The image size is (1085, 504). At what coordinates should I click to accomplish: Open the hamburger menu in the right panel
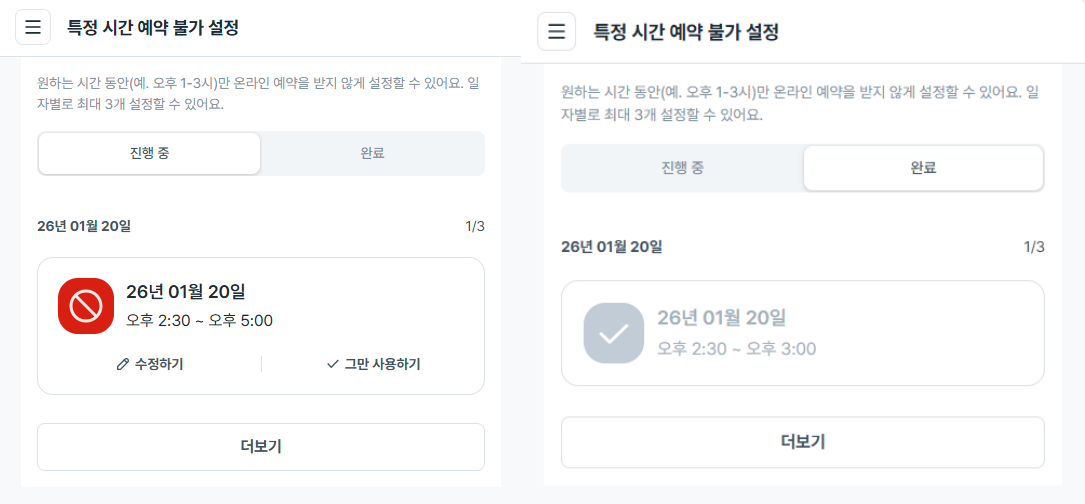[557, 31]
